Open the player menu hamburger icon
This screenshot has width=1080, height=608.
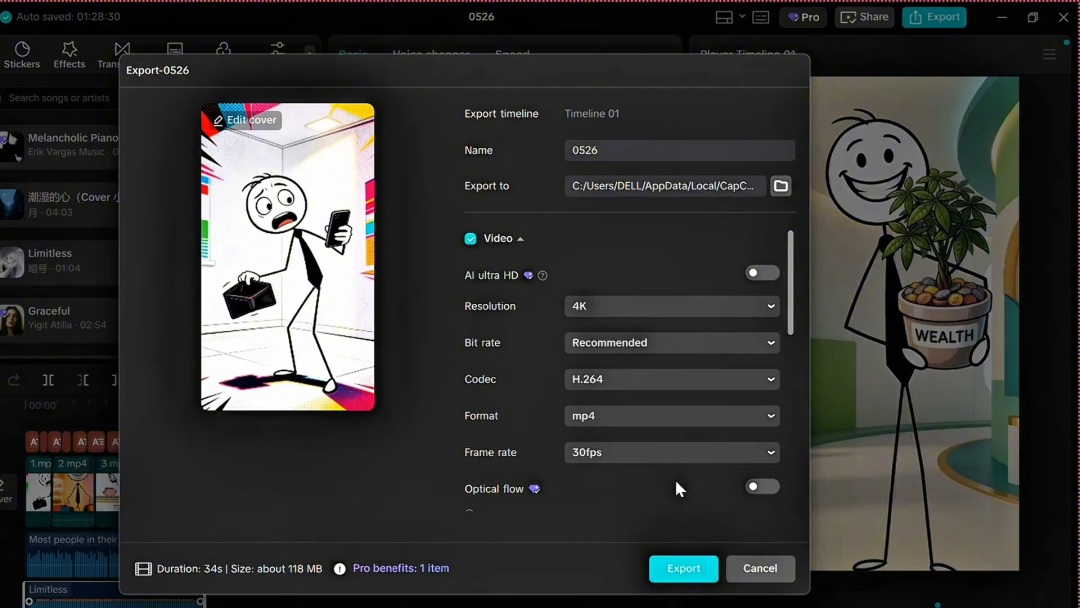1049,54
